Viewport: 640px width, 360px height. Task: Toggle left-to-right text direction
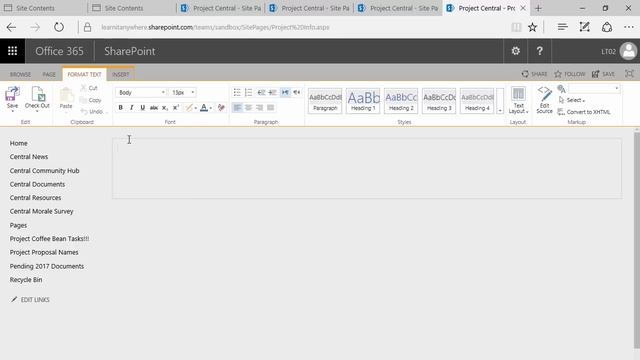pos(285,93)
